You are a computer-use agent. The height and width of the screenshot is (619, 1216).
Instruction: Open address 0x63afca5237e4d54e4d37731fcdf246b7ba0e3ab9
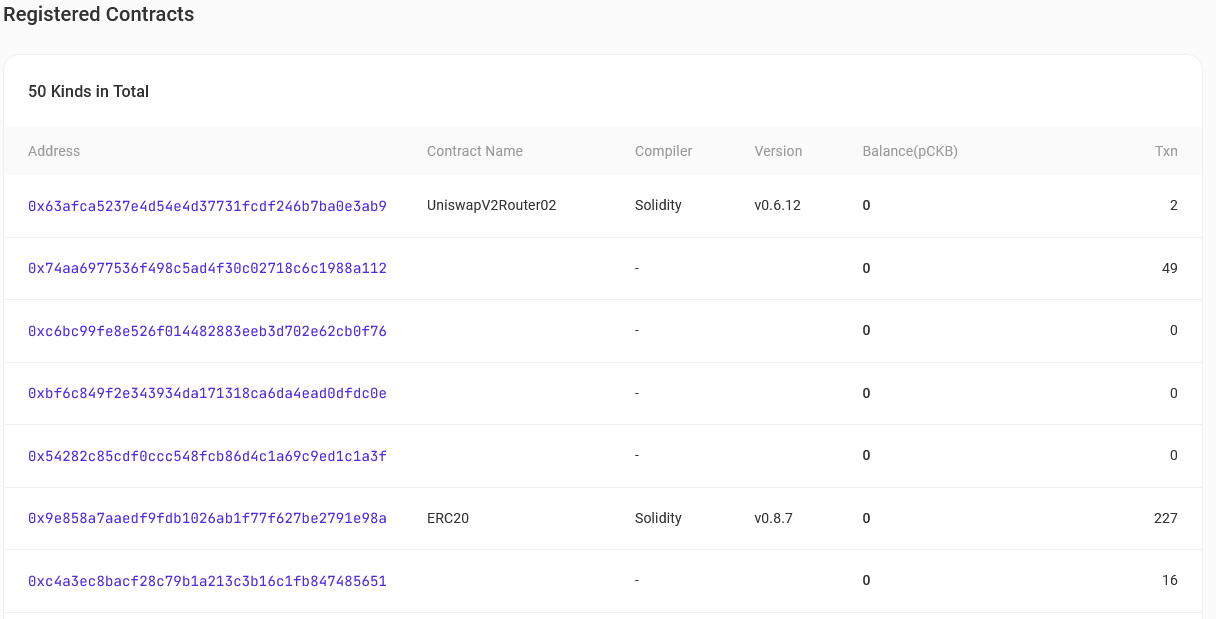[207, 206]
